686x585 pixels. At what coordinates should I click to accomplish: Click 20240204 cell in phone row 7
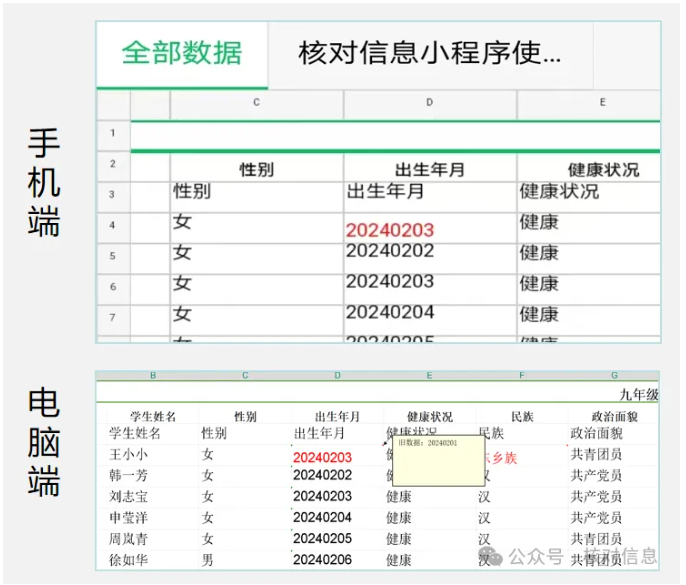click(x=430, y=320)
